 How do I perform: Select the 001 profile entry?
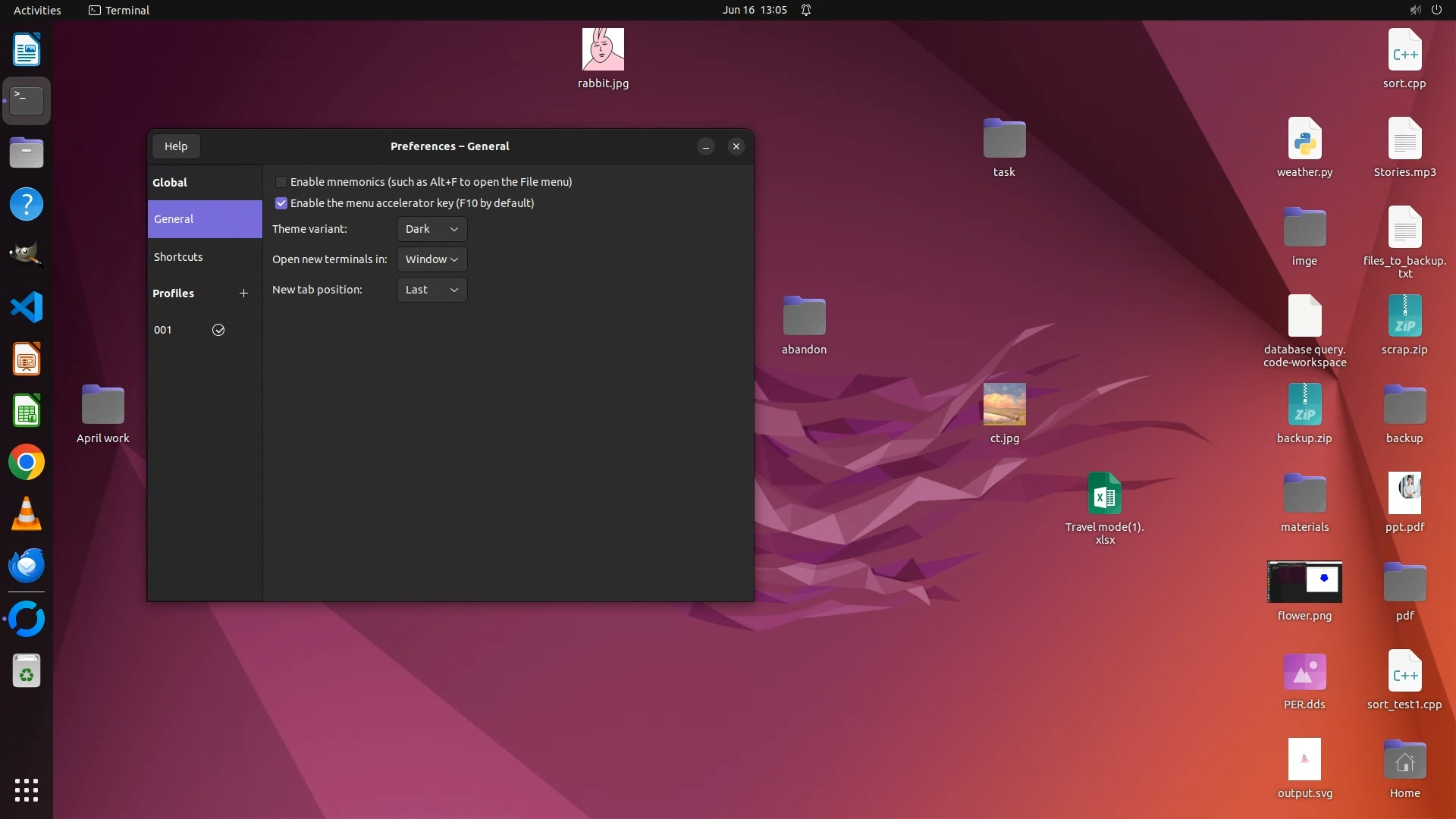164,330
